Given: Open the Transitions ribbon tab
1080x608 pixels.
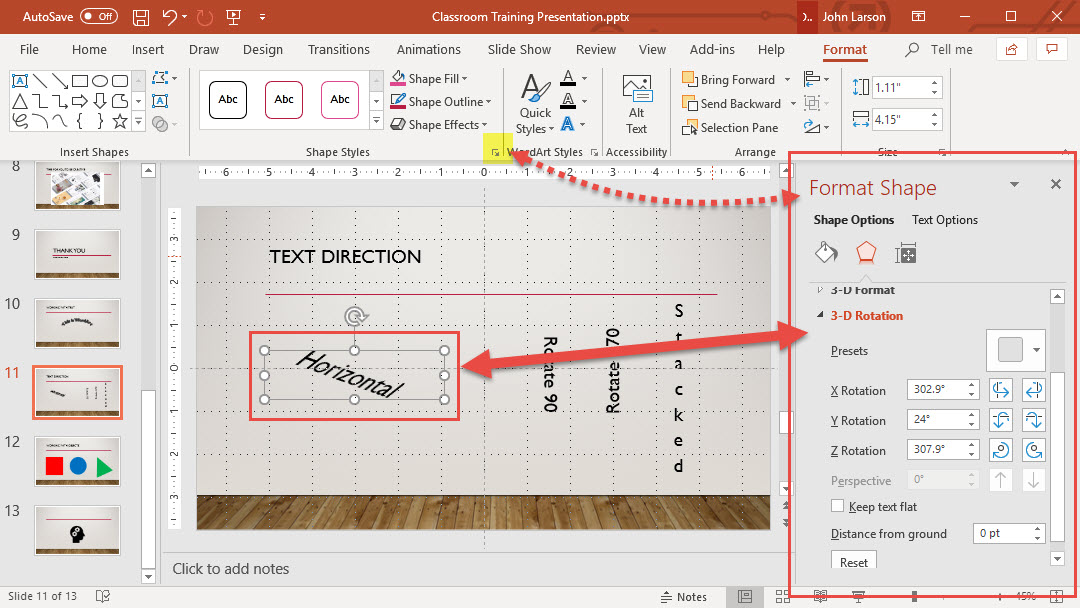Looking at the screenshot, I should [339, 49].
